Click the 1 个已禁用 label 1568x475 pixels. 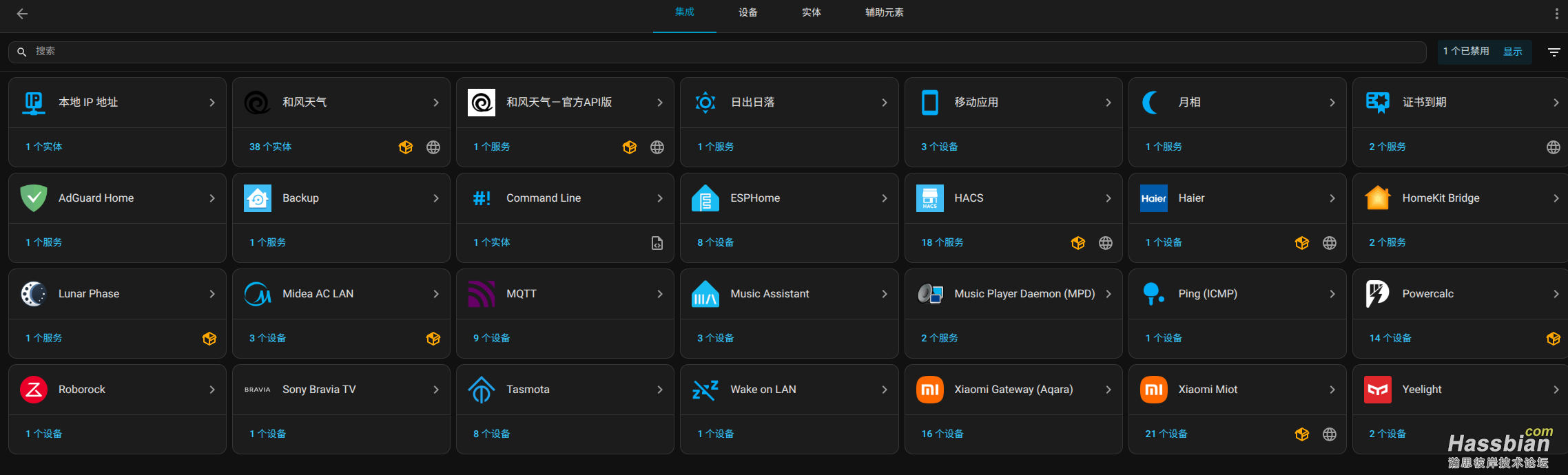[x=1466, y=51]
